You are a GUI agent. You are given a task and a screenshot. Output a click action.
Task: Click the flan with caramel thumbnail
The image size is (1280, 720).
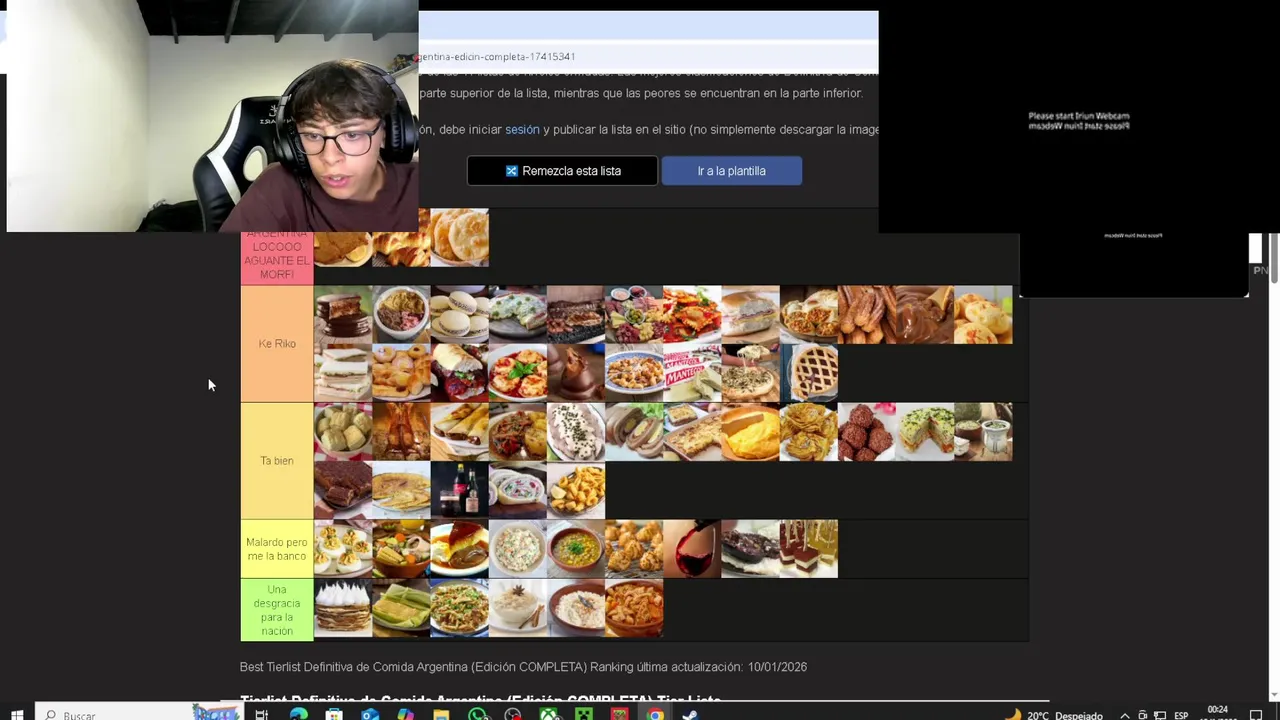click(460, 549)
